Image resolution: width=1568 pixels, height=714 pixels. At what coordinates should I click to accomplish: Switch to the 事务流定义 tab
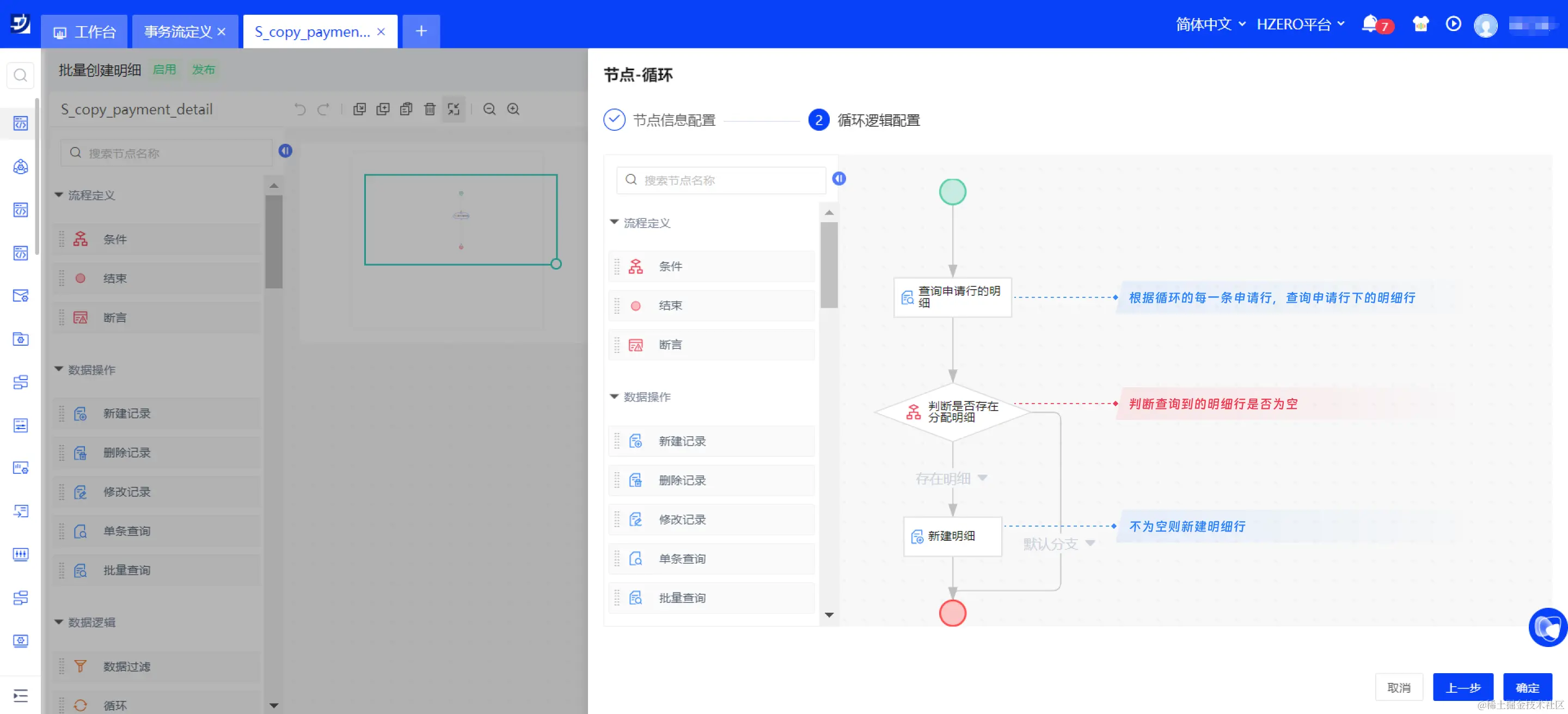pos(177,32)
